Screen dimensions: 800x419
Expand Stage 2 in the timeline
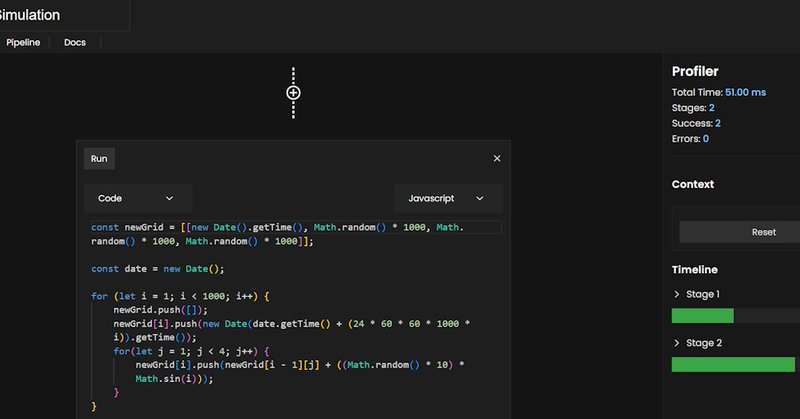click(677, 343)
